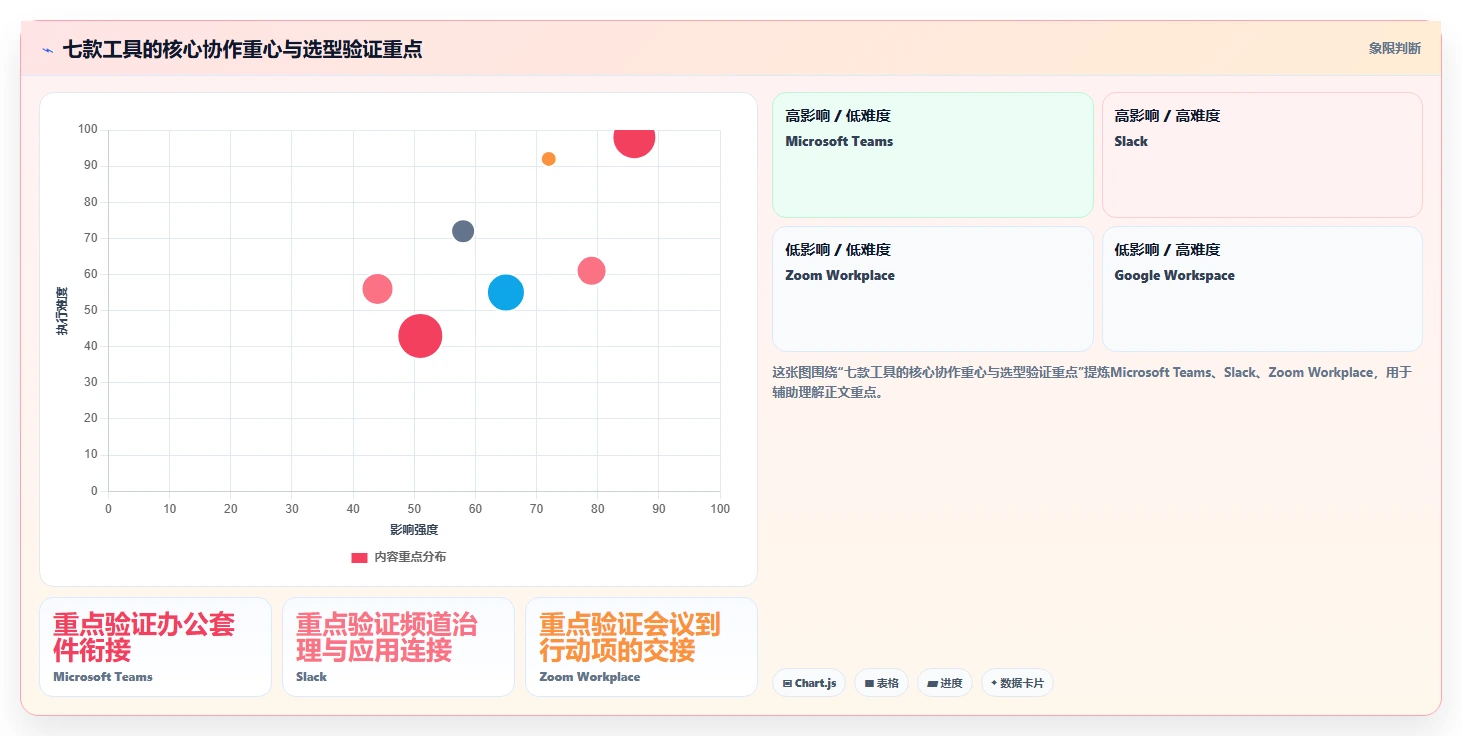Toggle the 内容重点分布 legend entry
Screen dimensions: 1462x736
(399, 557)
